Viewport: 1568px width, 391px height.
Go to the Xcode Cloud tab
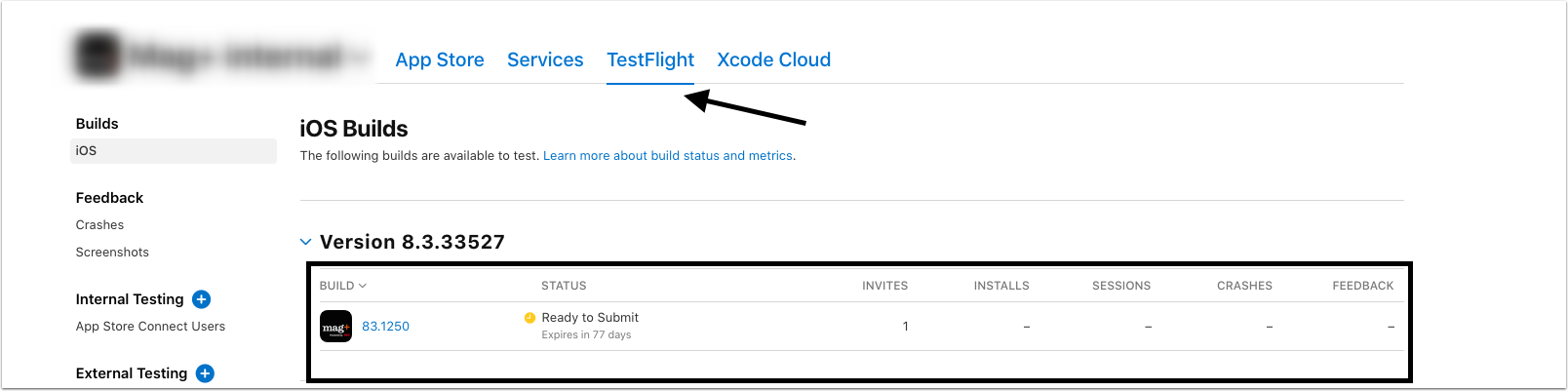pyautogui.click(x=774, y=59)
